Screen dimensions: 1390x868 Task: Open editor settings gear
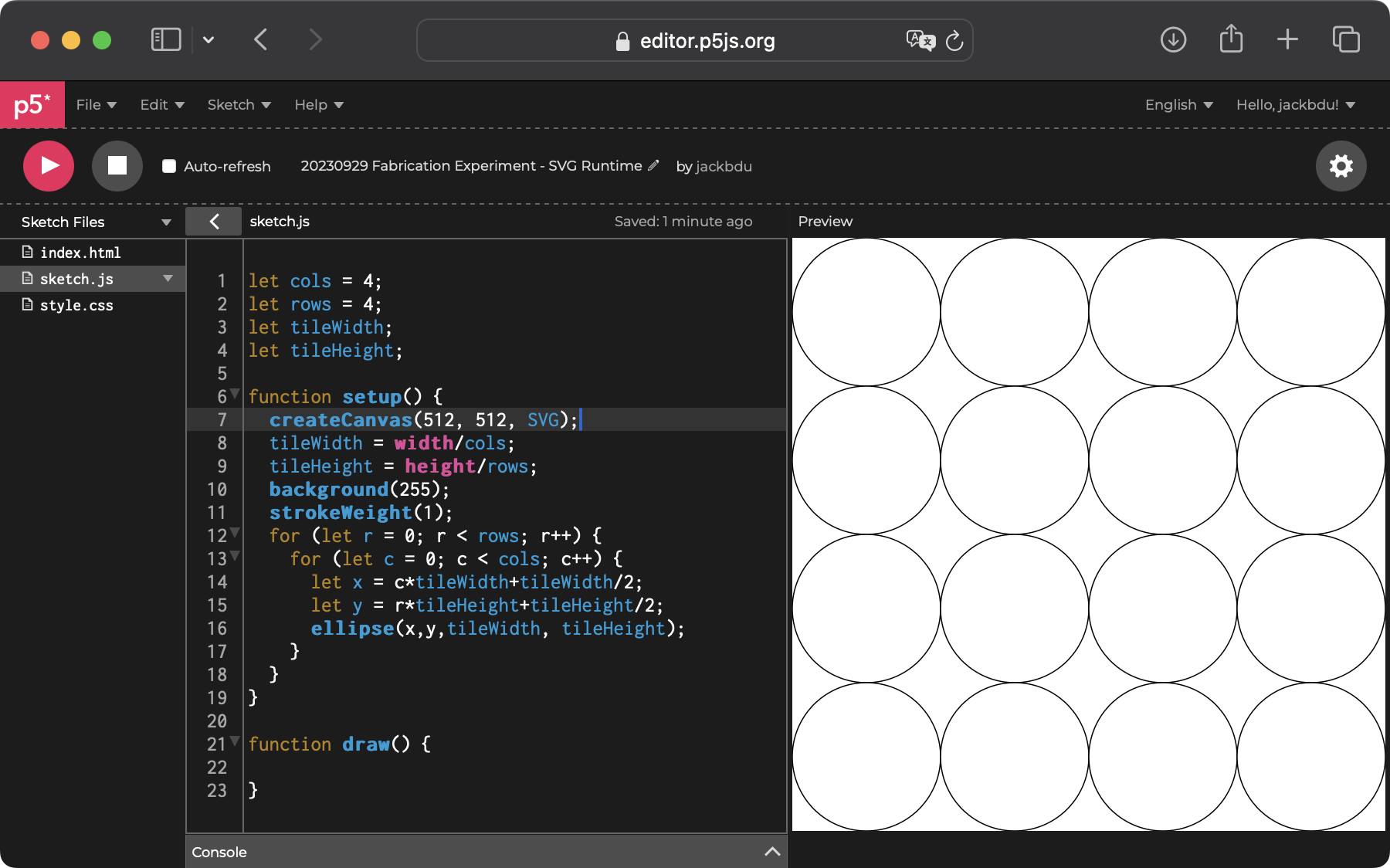point(1341,166)
